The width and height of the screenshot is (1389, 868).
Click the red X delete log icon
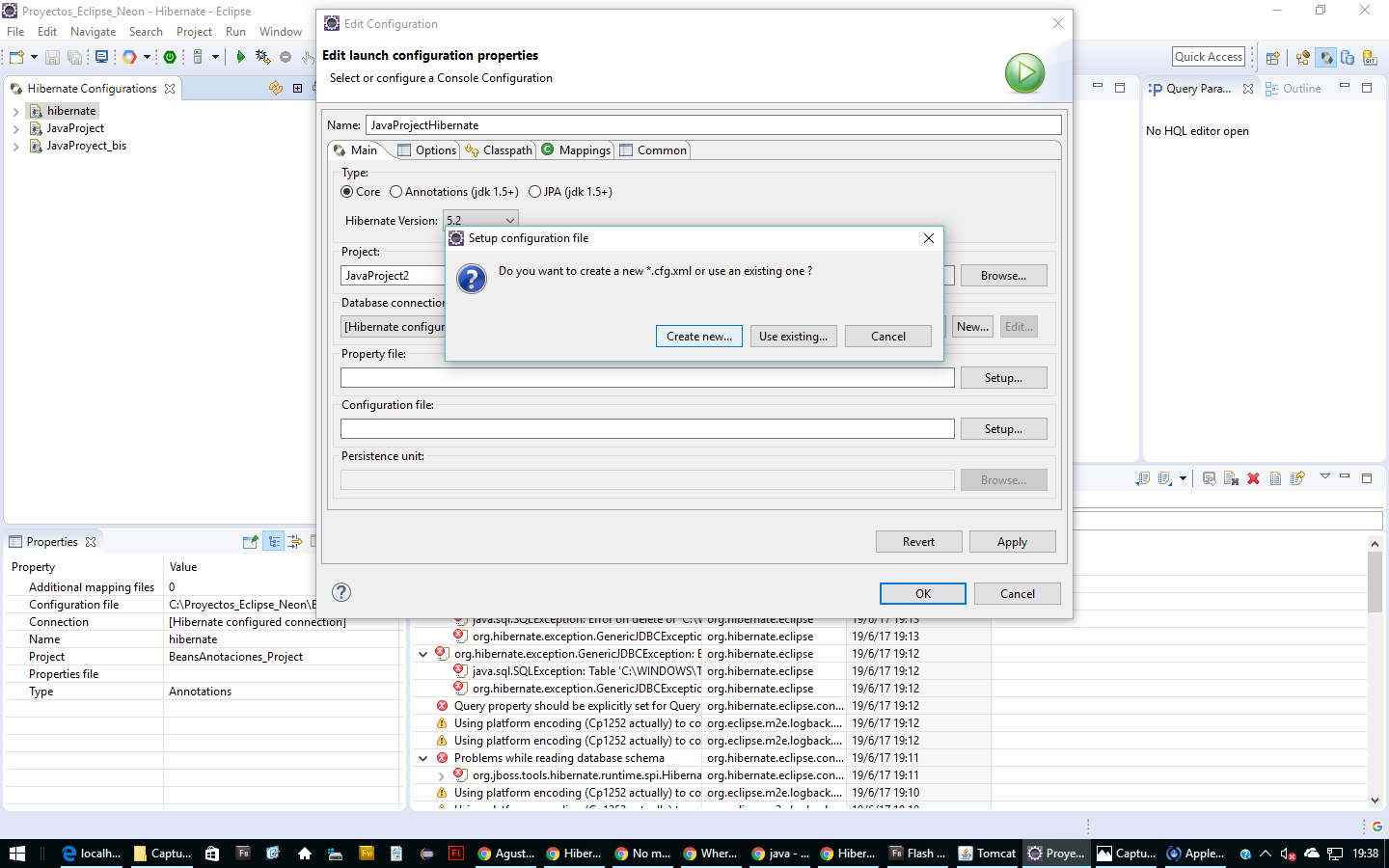pyautogui.click(x=1253, y=478)
